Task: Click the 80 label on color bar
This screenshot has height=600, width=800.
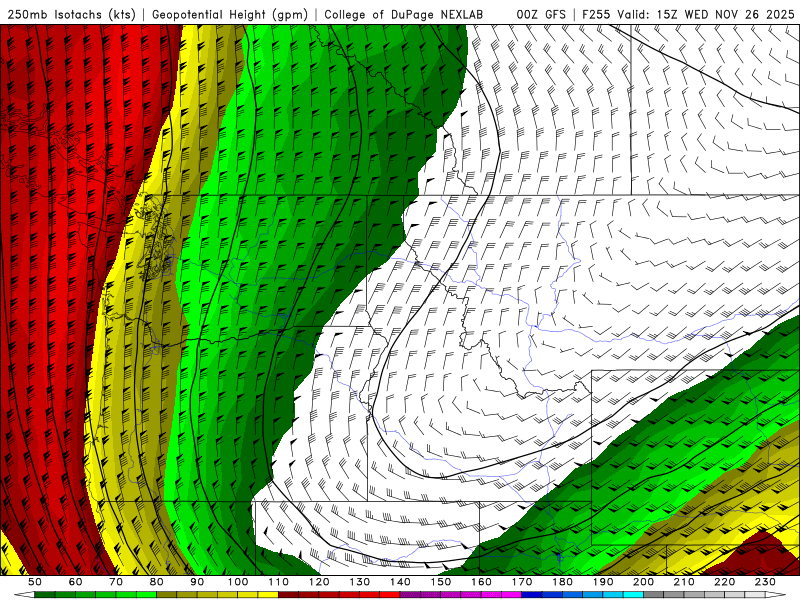Action: click(156, 582)
